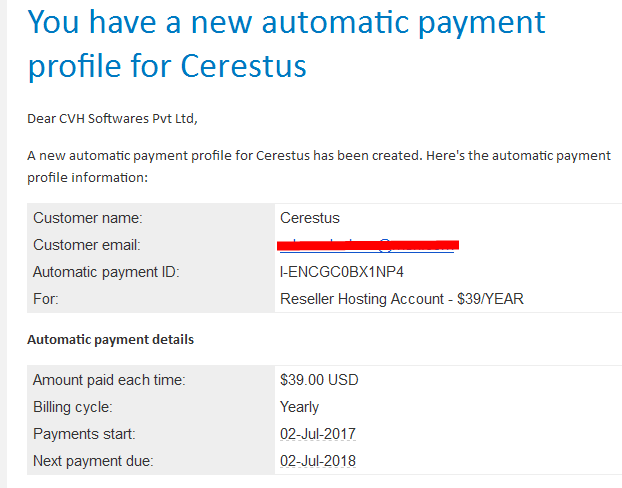Viewport: 622px width, 488px height.
Task: Click the Customer email label
Action: click(87, 245)
